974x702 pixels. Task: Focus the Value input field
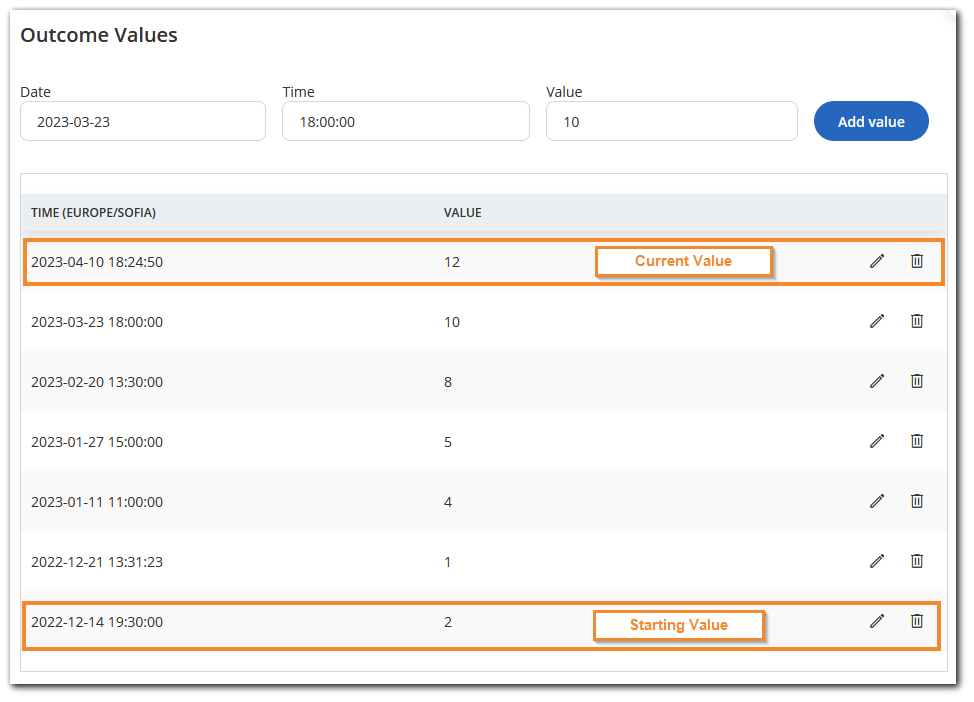pos(671,121)
